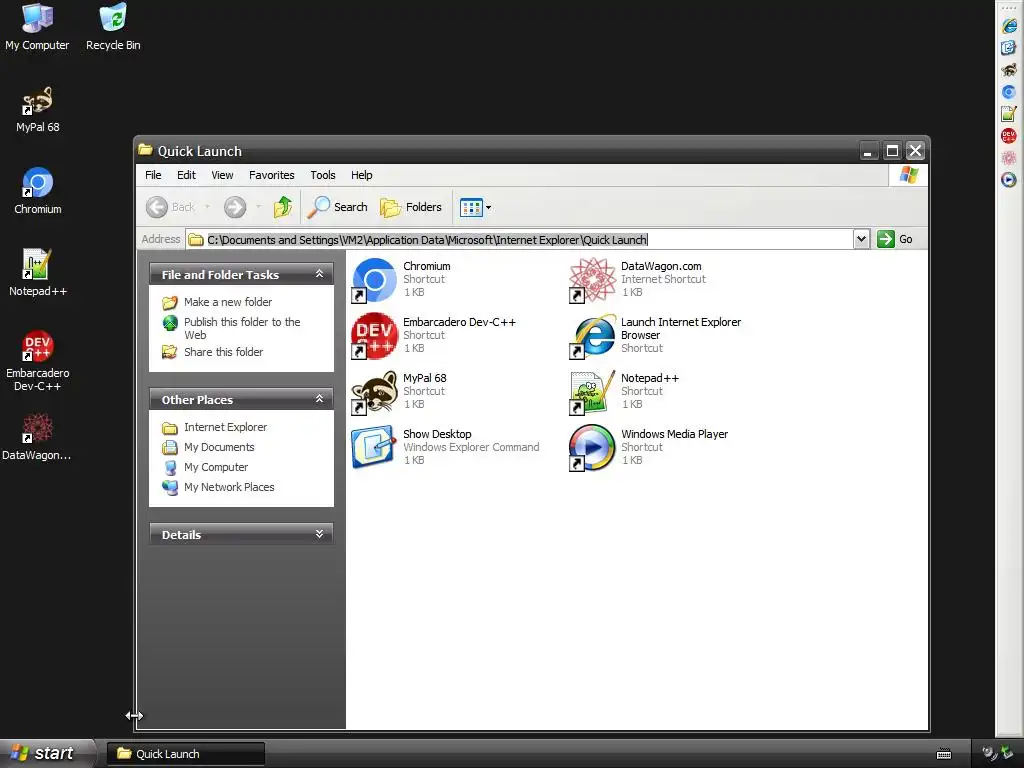The image size is (1024, 768).
Task: Click the volume tray icon
Action: click(989, 753)
